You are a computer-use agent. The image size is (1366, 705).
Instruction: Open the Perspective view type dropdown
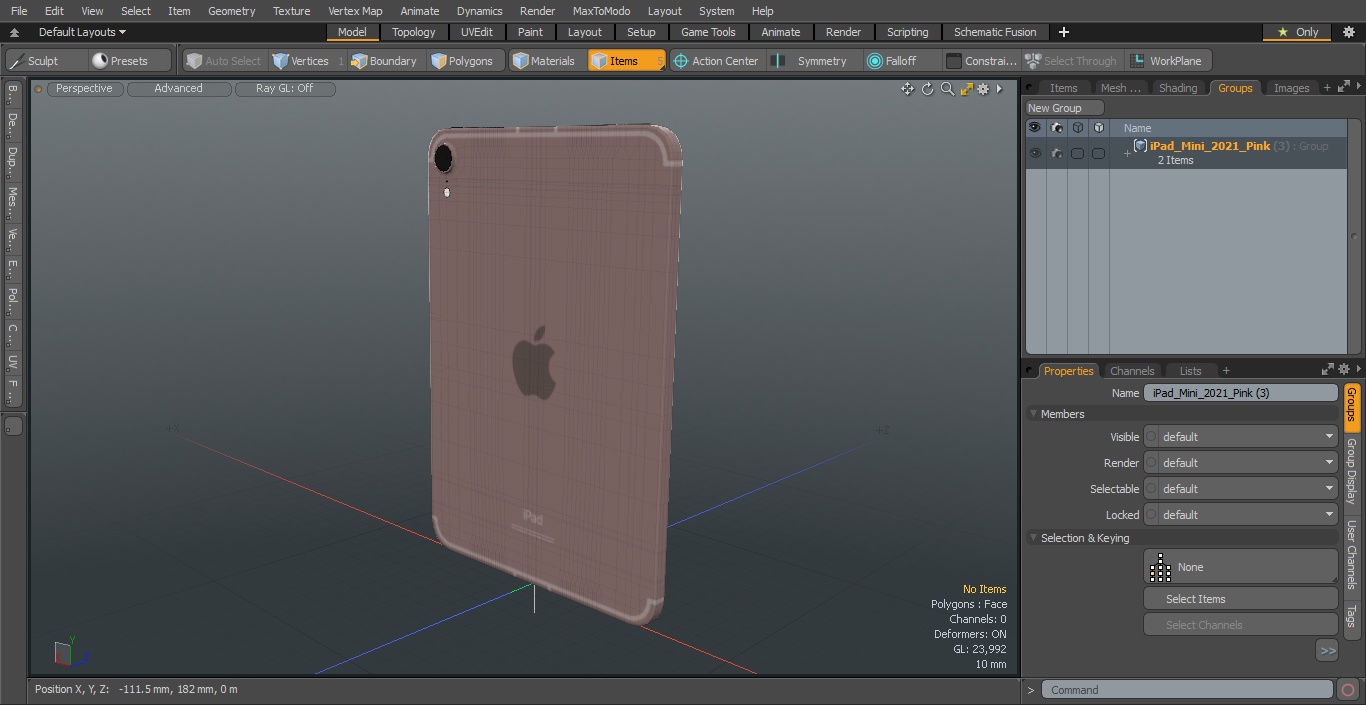pos(85,89)
